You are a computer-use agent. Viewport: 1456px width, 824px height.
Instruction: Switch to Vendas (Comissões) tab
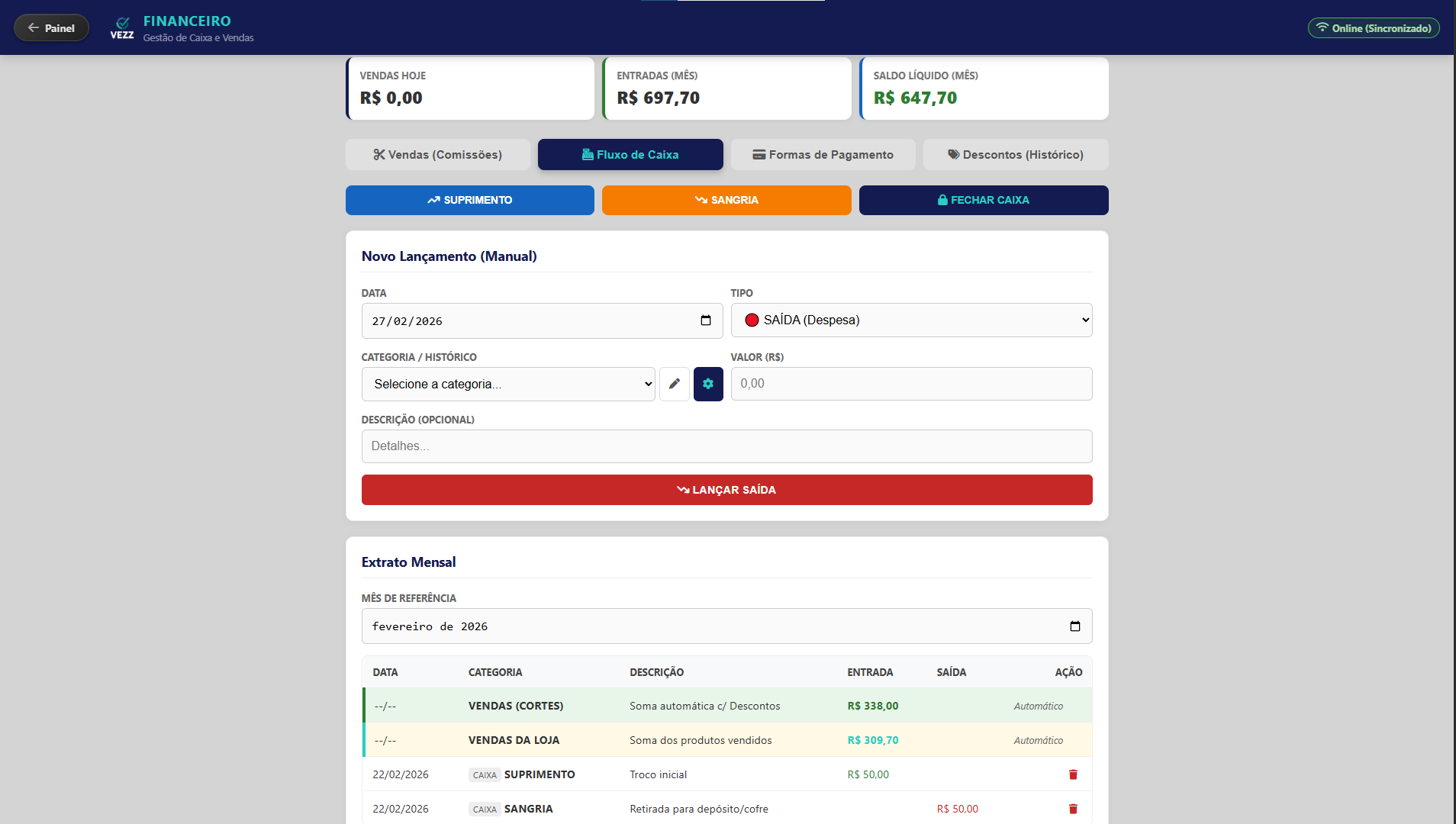438,155
